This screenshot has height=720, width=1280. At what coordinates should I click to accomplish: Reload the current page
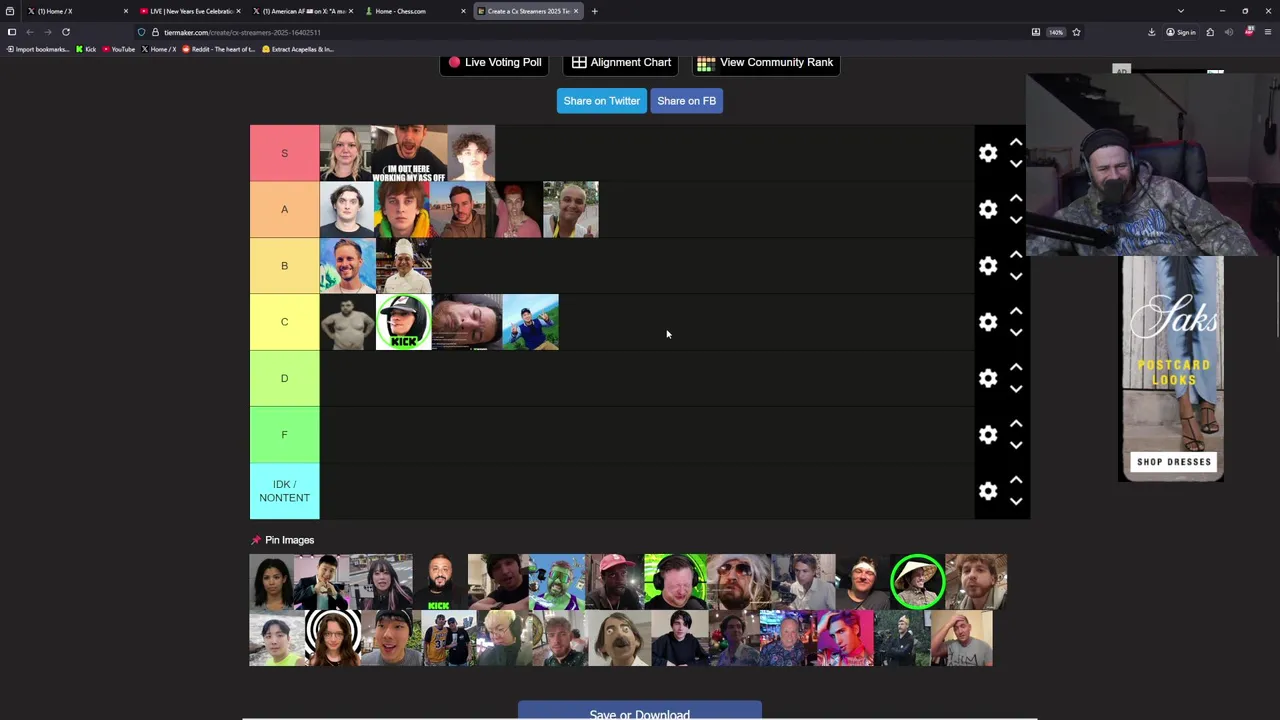[66, 32]
